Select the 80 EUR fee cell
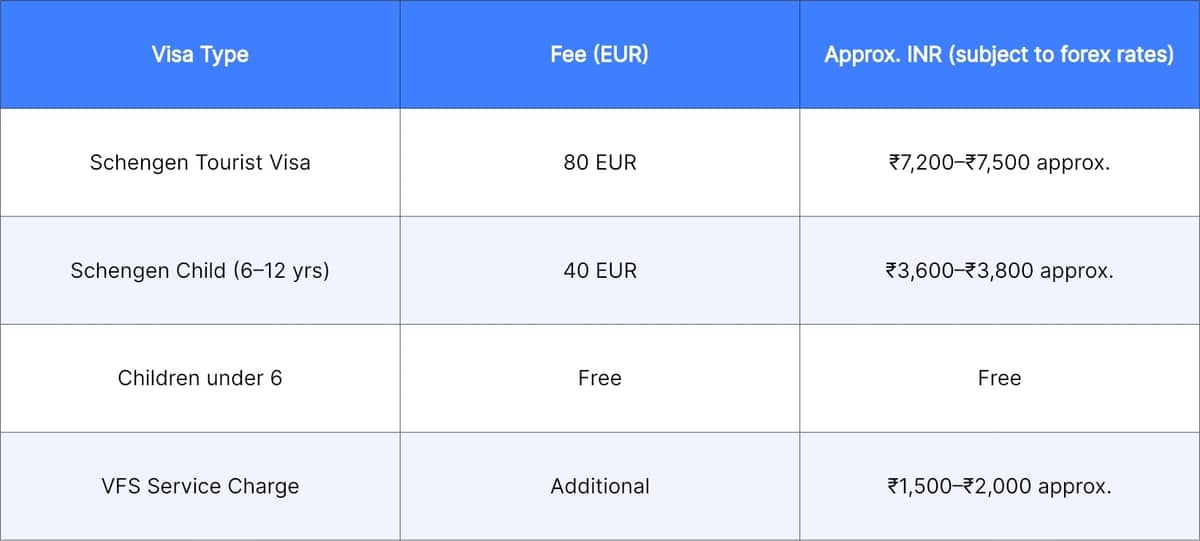This screenshot has width=1200, height=541. 599,162
